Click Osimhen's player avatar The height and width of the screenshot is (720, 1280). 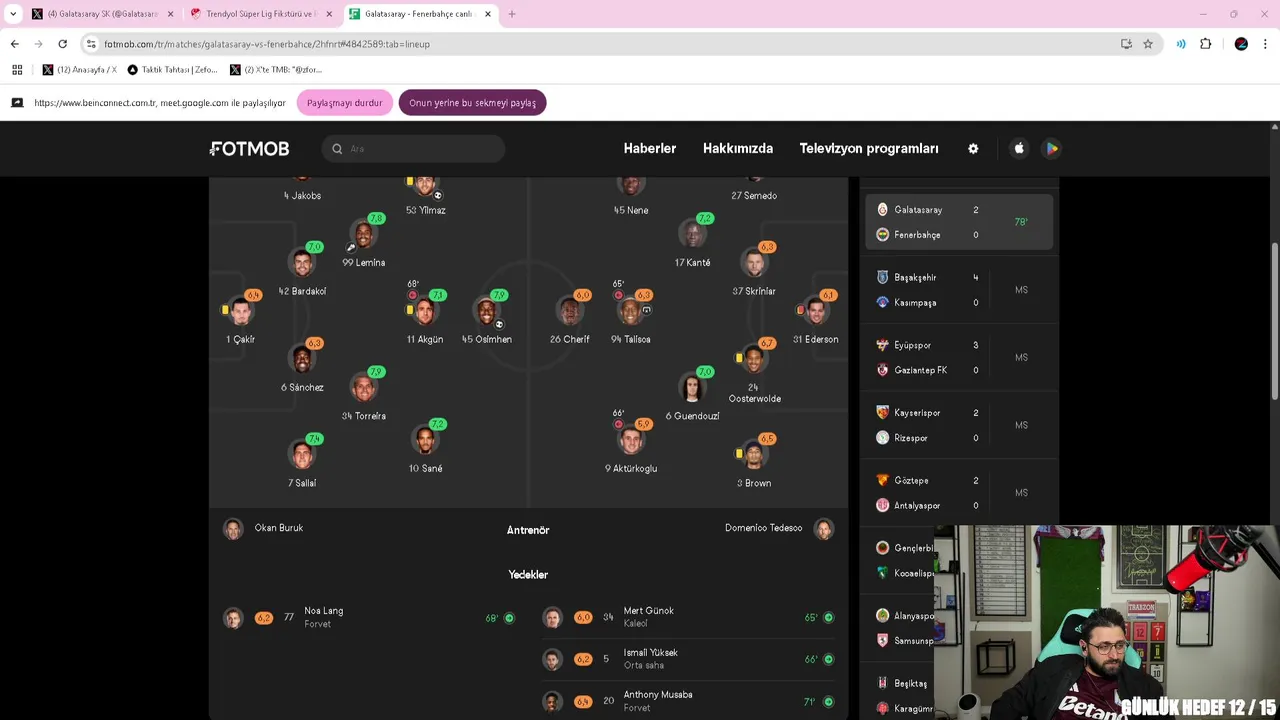click(x=486, y=311)
